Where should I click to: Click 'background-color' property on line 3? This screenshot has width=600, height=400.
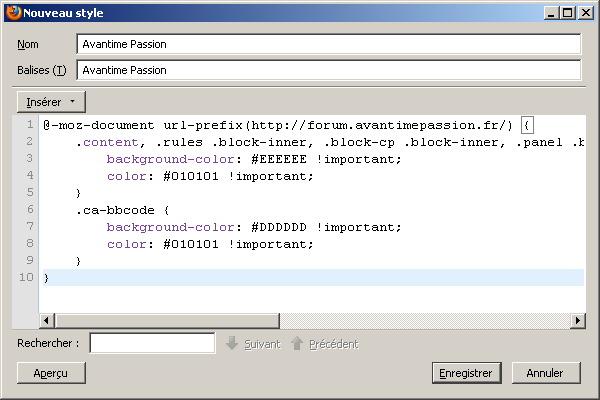point(170,159)
